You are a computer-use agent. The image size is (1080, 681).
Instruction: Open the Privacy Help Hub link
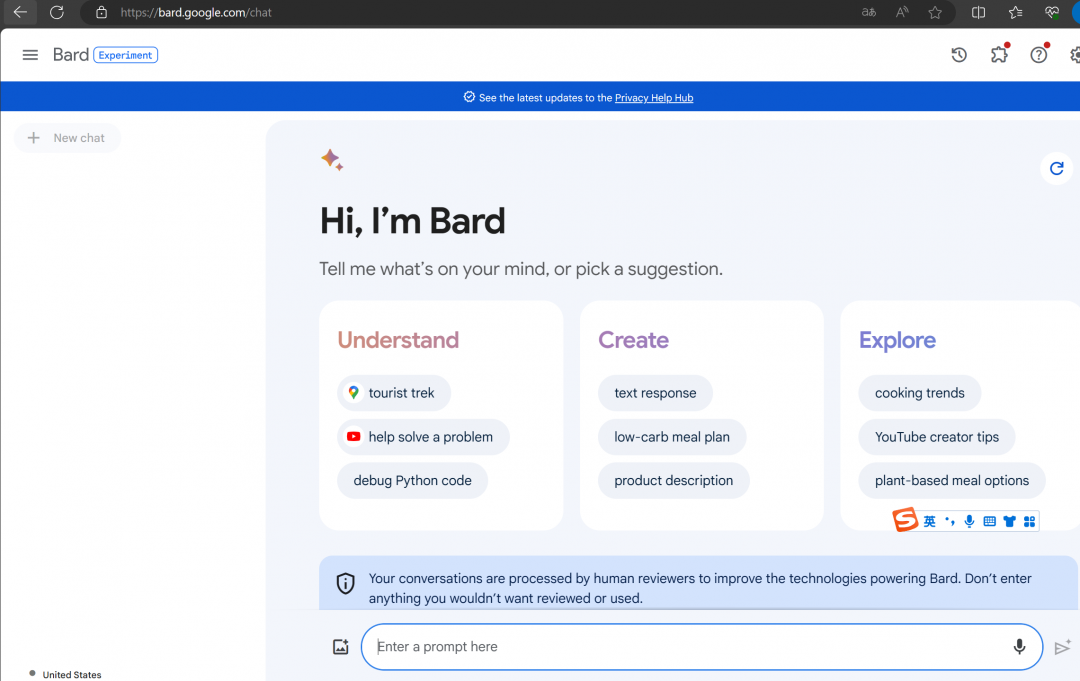(654, 98)
